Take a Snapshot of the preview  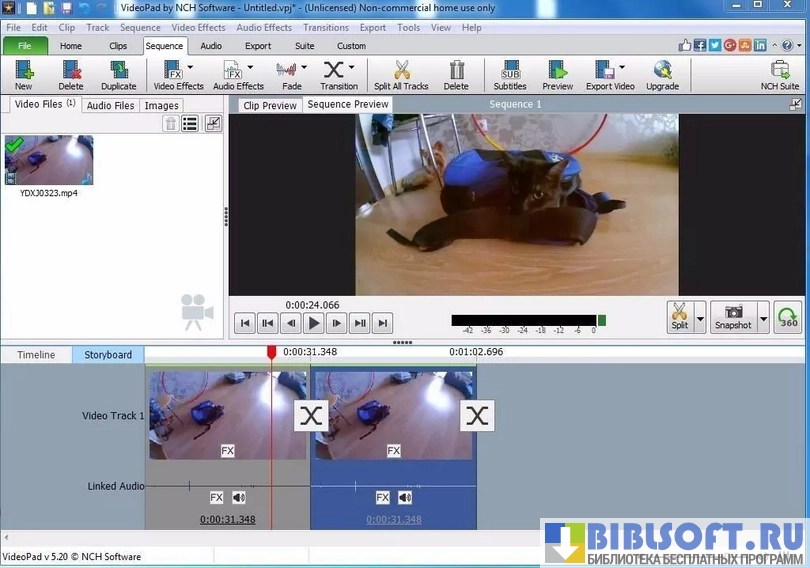pyautogui.click(x=733, y=317)
